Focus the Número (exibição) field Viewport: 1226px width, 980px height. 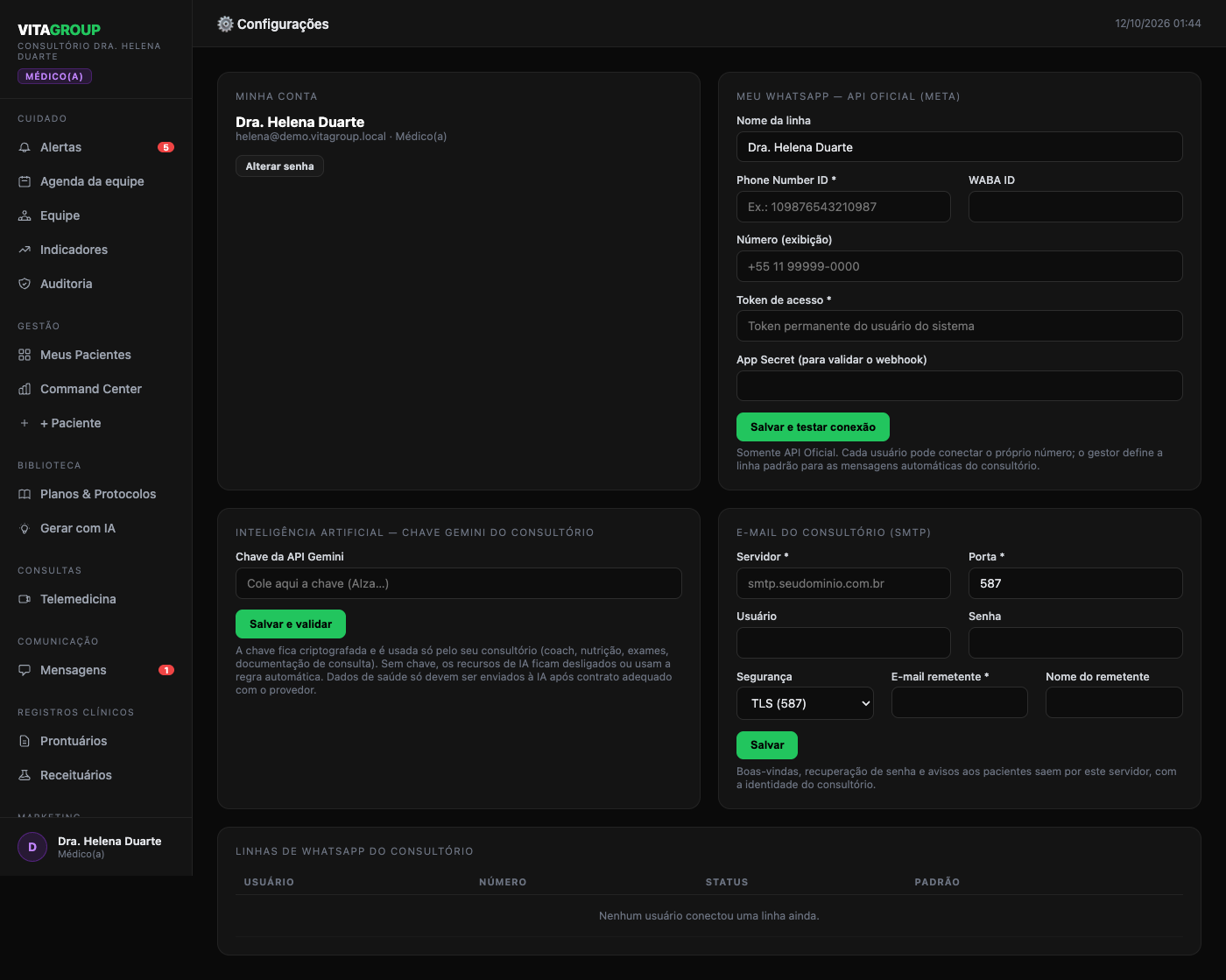[960, 266]
